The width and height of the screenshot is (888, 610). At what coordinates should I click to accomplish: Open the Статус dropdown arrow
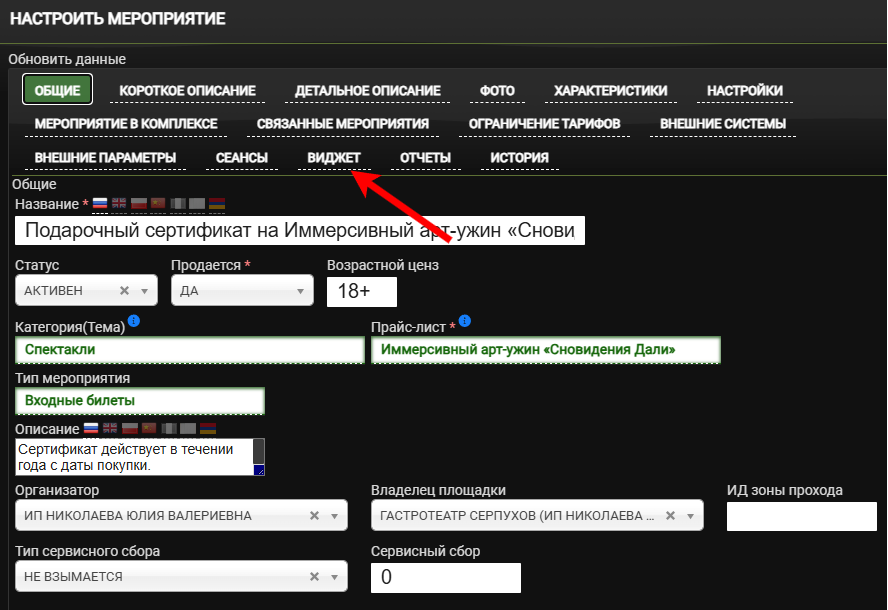point(144,291)
